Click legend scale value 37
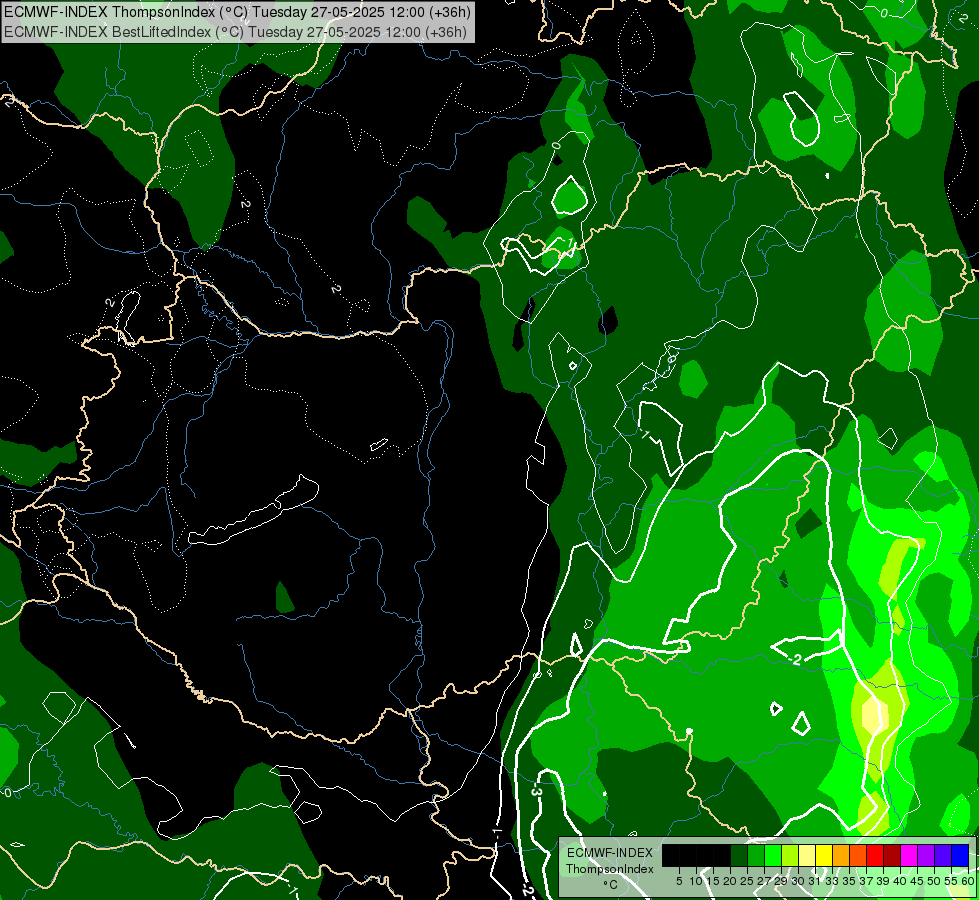The width and height of the screenshot is (979, 900). click(866, 881)
